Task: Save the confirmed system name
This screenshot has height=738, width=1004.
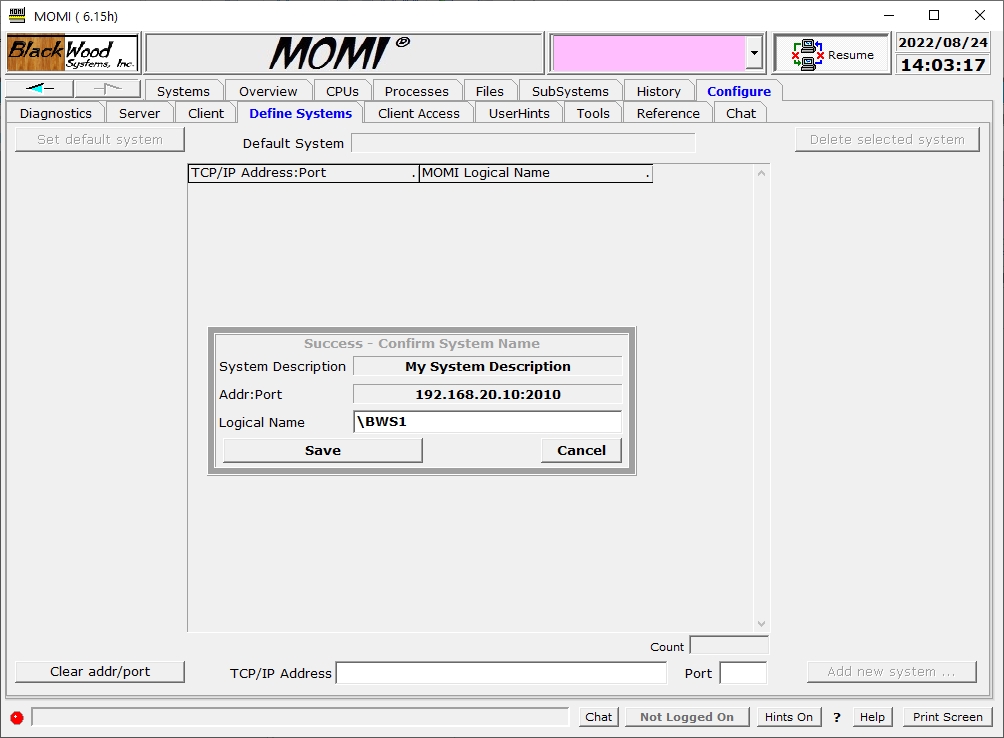Action: [323, 450]
